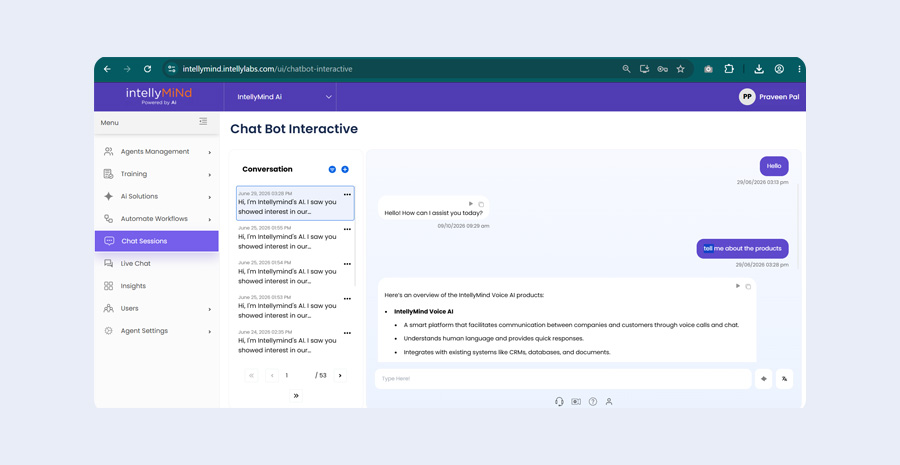The height and width of the screenshot is (465, 900).
Task: Expand the Users menu
Action: (x=157, y=308)
